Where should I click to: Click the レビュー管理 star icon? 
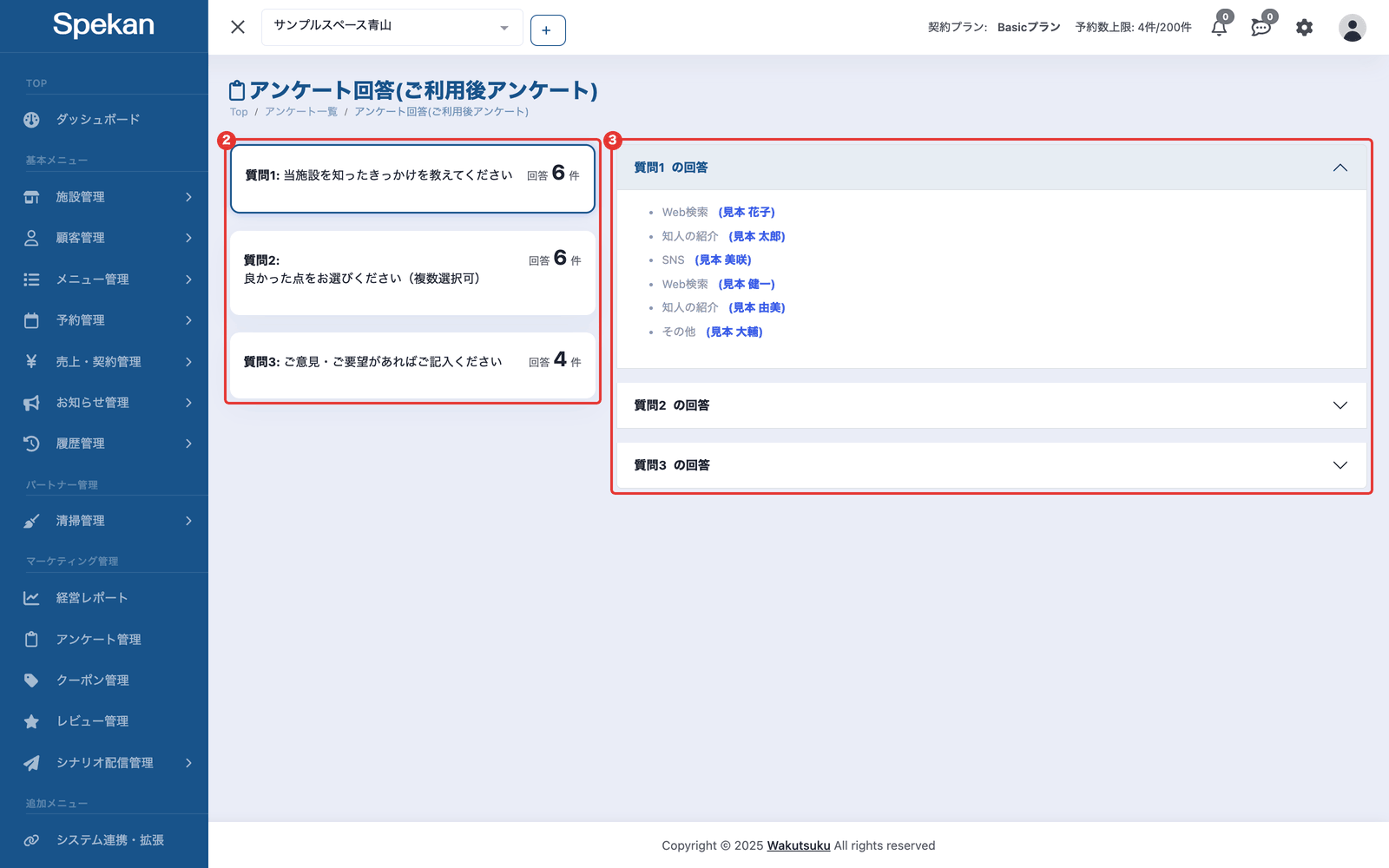31,721
